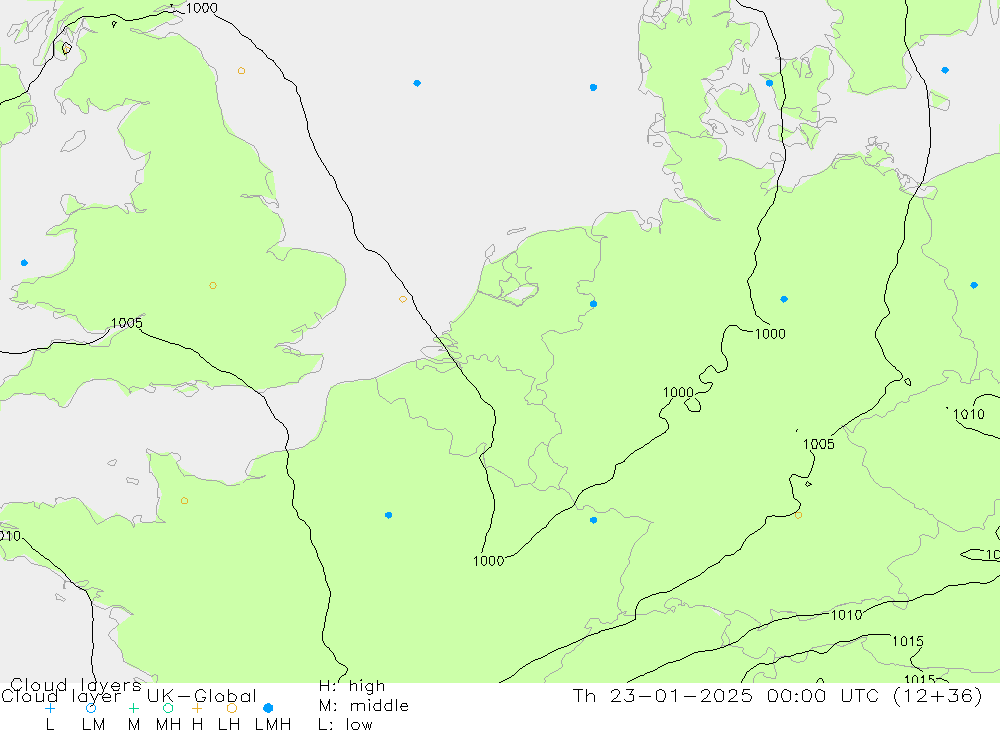Select blue LMH marker in North Sea west of Denmark

594,87
